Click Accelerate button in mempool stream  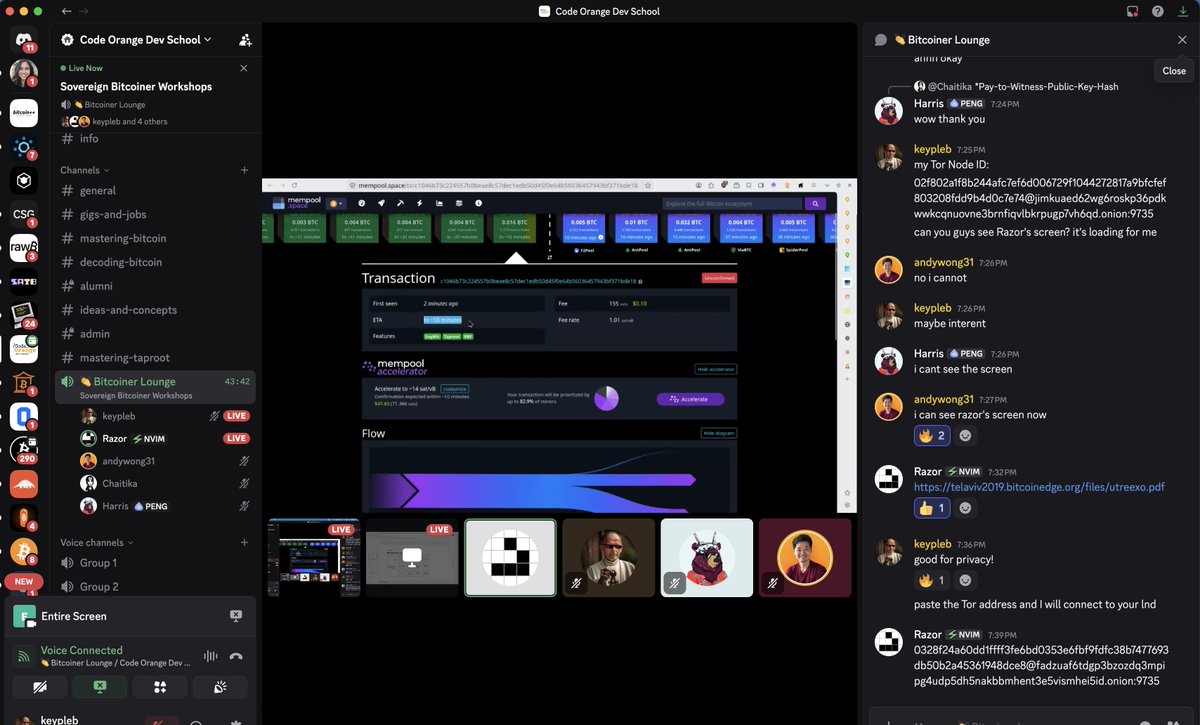coord(690,399)
